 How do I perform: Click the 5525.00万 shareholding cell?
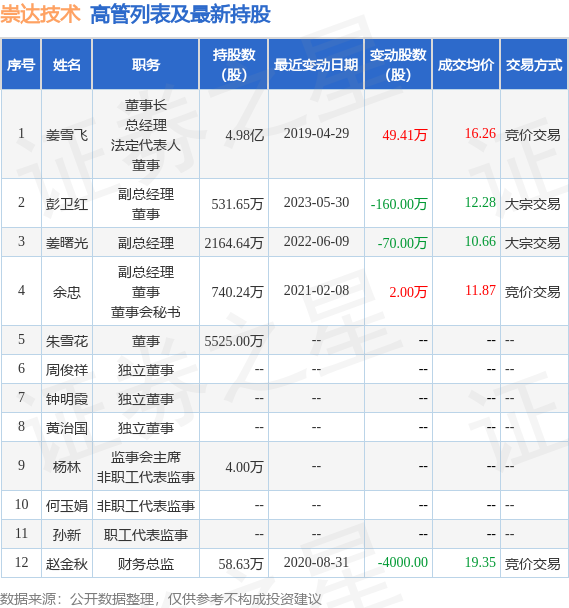point(234,341)
